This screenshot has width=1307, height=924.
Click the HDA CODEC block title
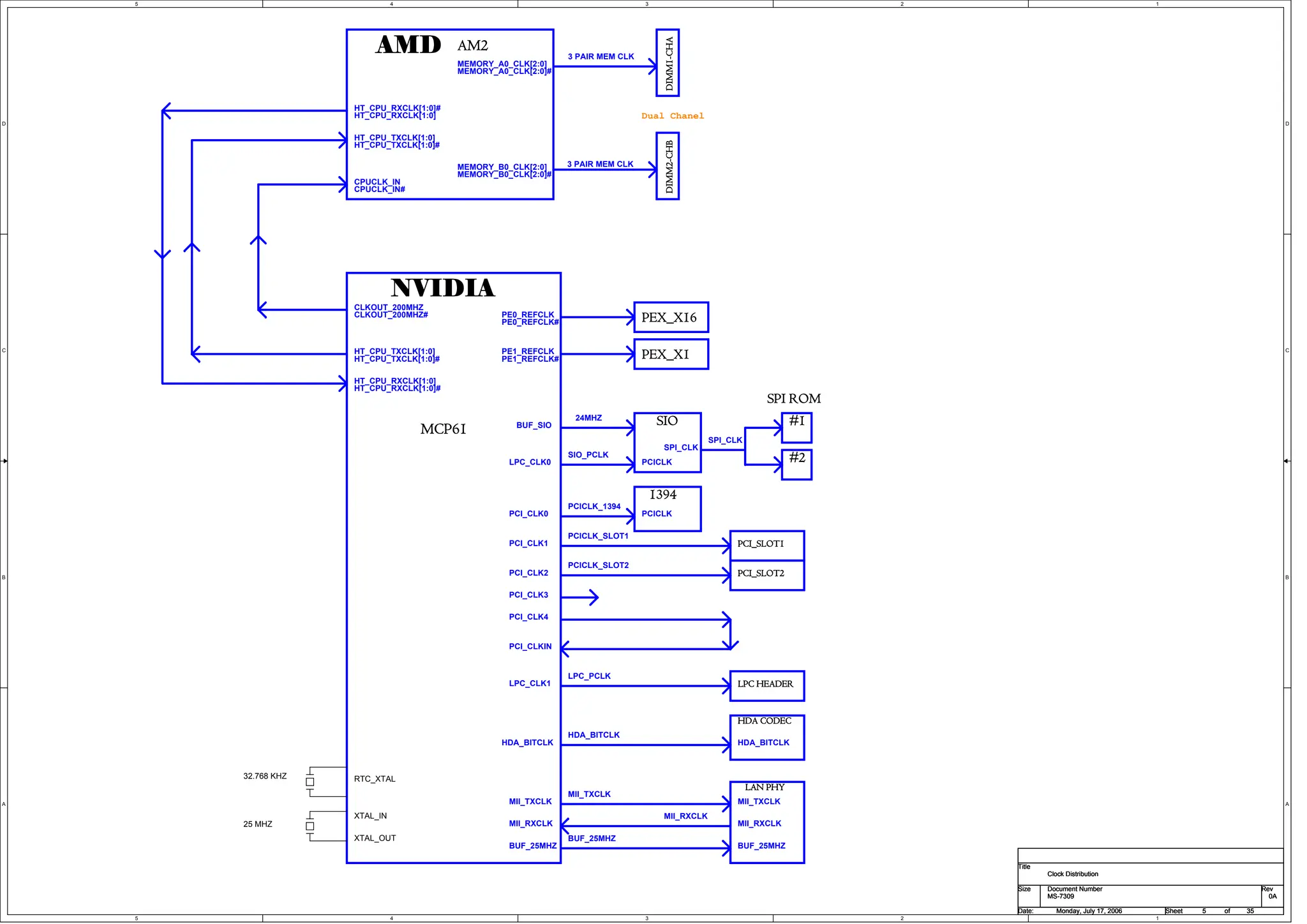764,721
